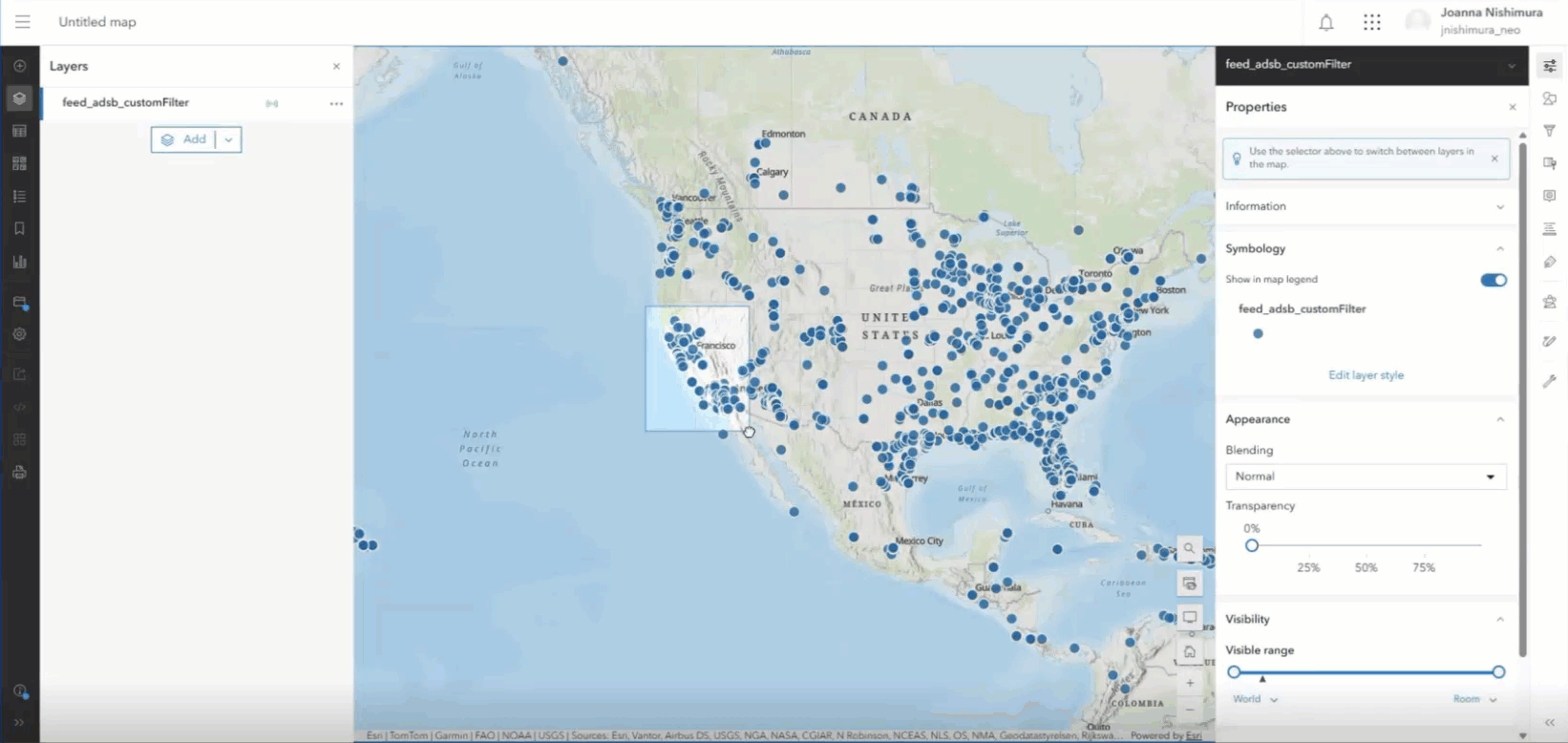
Task: Open options menu for feed_adsb_customFilter layer
Action: [x=336, y=103]
